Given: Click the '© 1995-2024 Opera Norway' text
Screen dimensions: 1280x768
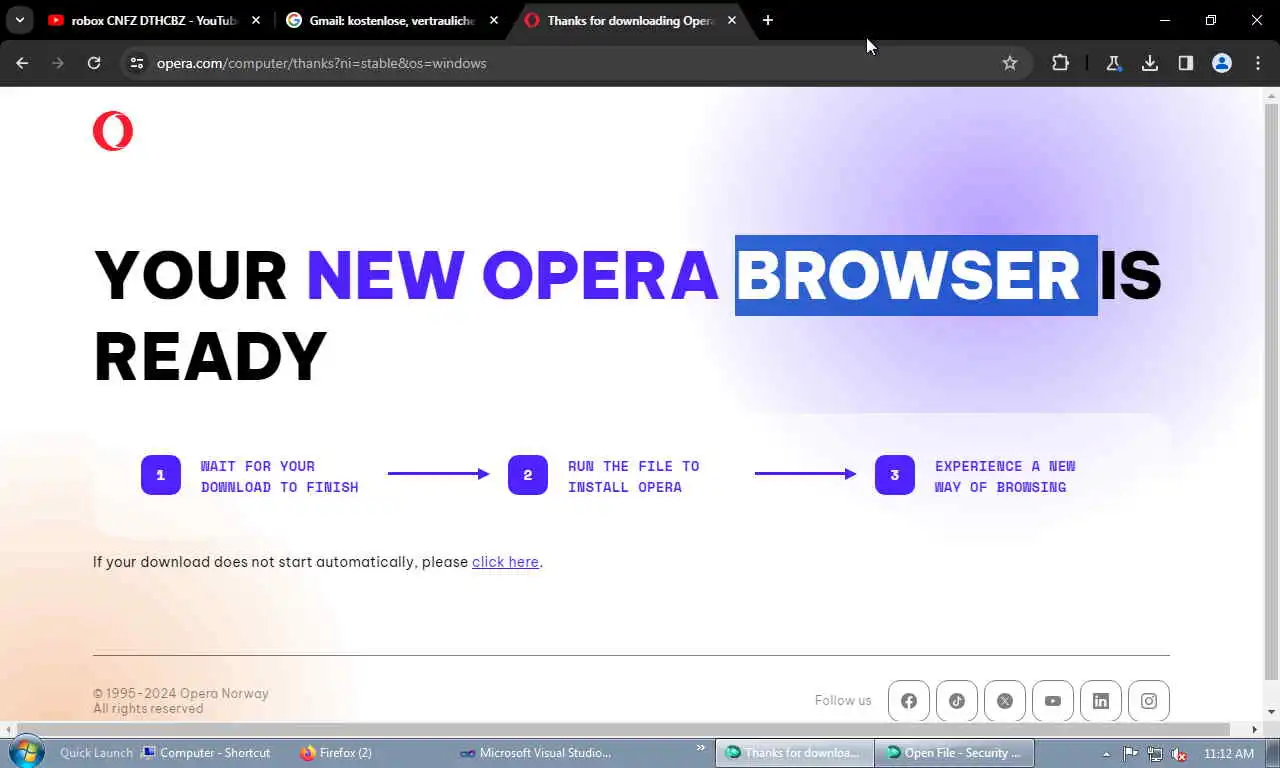Looking at the screenshot, I should [x=181, y=693].
